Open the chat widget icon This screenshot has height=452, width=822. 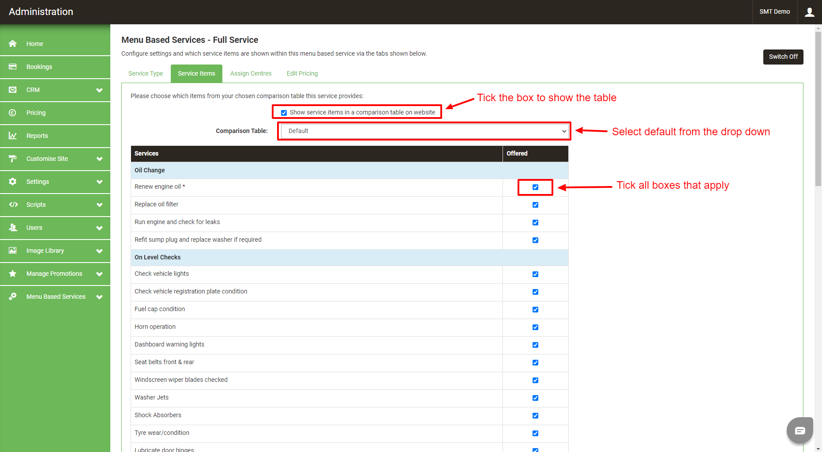799,430
